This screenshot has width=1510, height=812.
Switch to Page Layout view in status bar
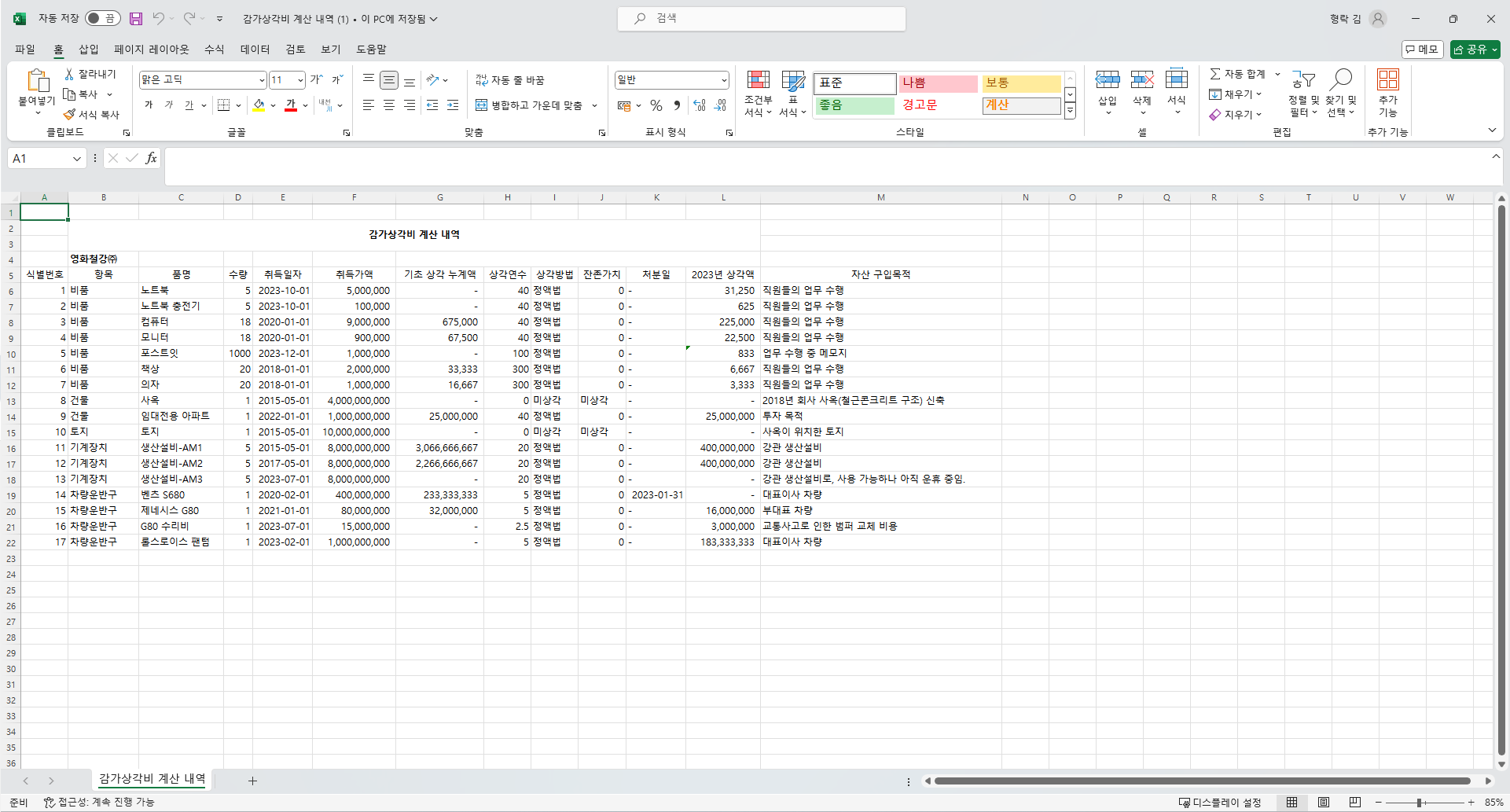pos(1324,803)
